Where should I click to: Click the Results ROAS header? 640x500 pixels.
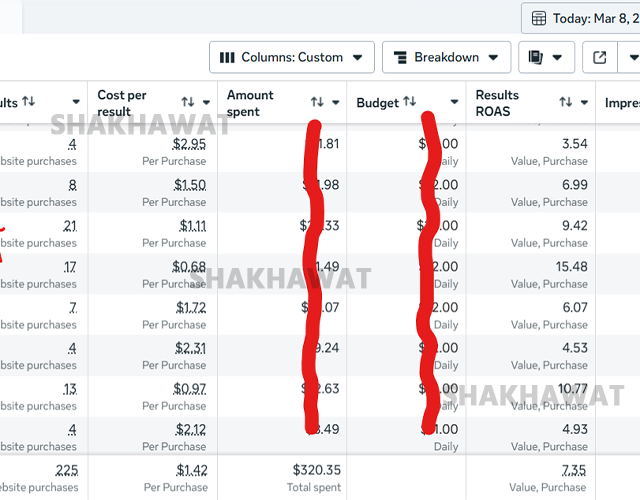tap(497, 103)
